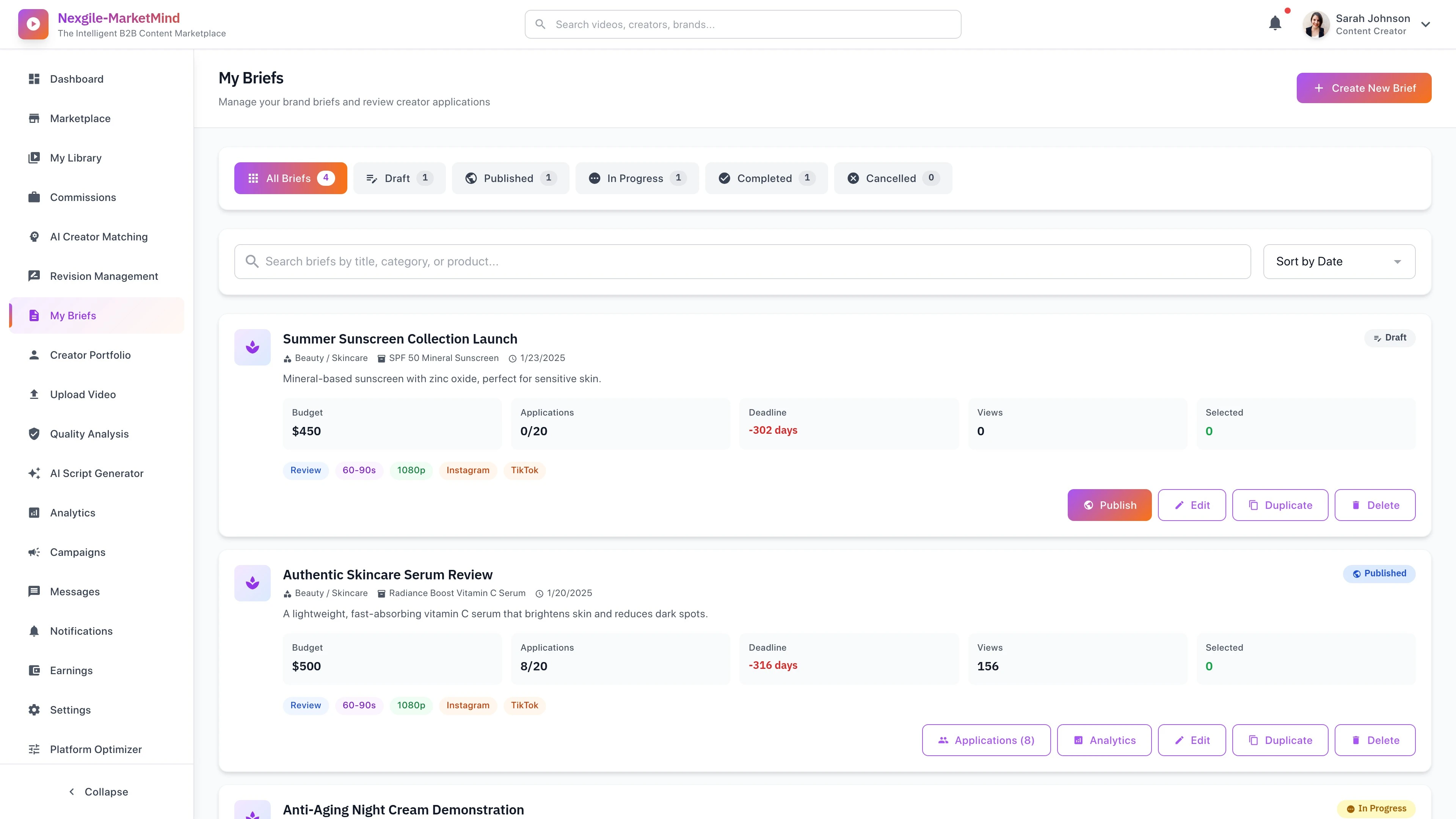Collapse the left sidebar
This screenshot has height=819, width=1456.
point(97,791)
